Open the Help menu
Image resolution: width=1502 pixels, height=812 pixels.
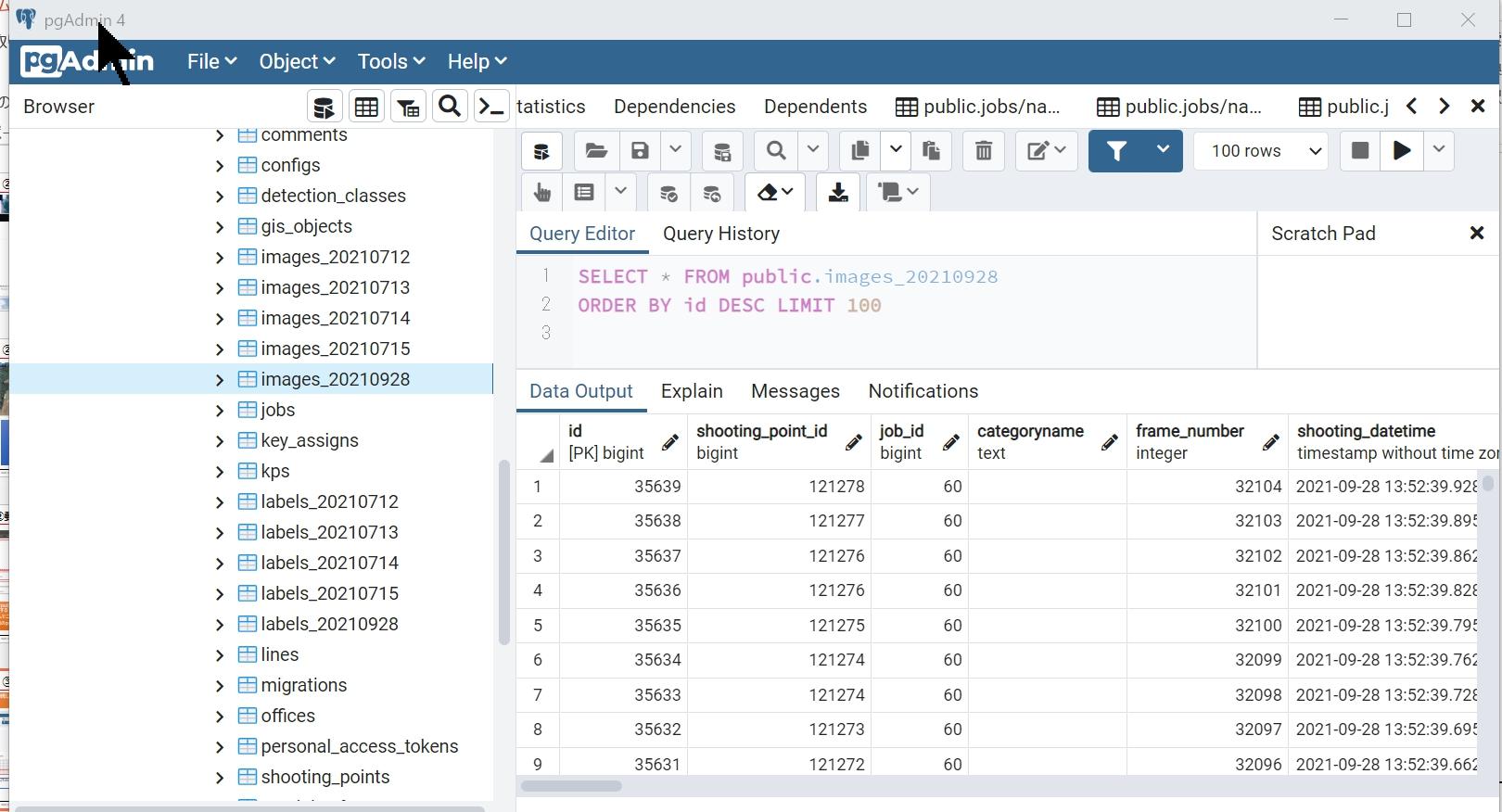(477, 61)
